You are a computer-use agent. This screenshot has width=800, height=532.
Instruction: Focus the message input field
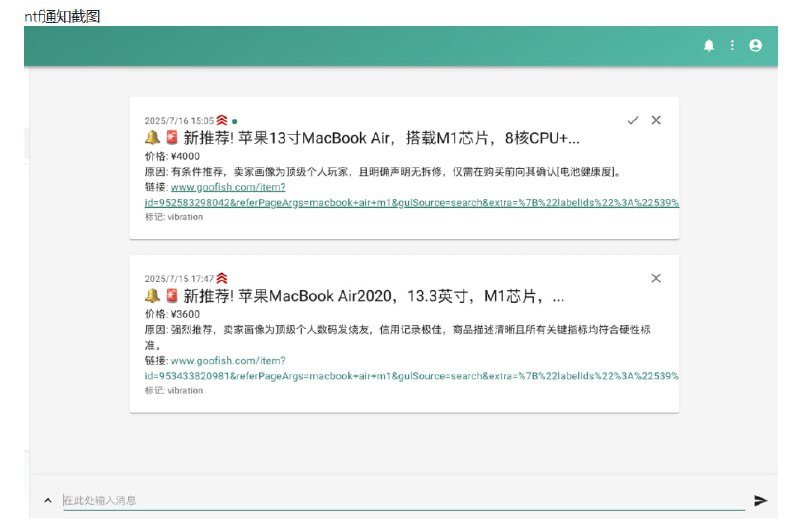click(x=404, y=500)
